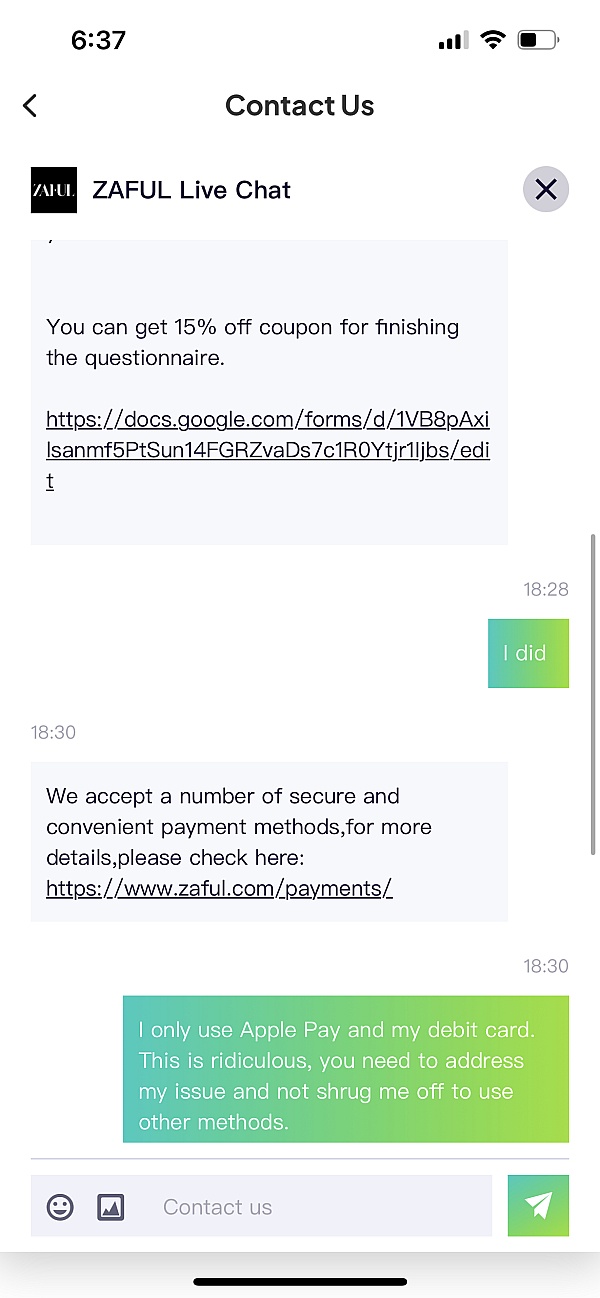The height and width of the screenshot is (1298, 600).
Task: Focus the "Contact us" message field
Action: tap(320, 1207)
